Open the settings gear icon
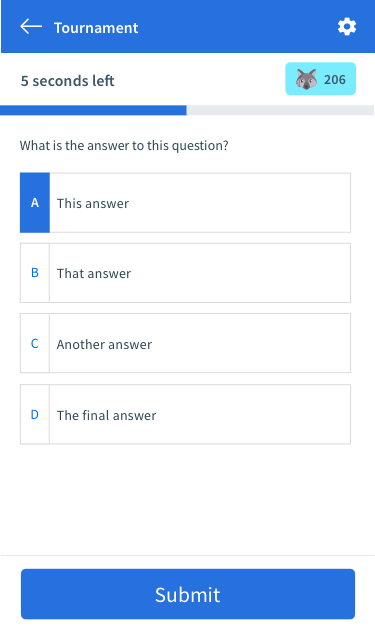 click(347, 27)
